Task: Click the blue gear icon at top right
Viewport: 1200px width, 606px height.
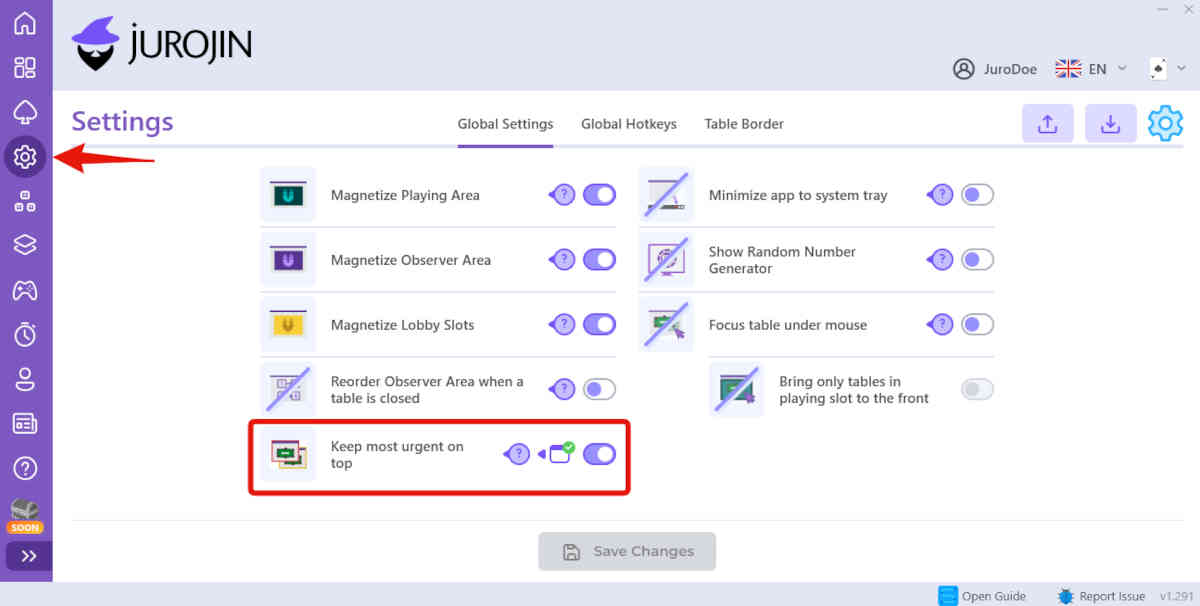Action: click(1165, 124)
